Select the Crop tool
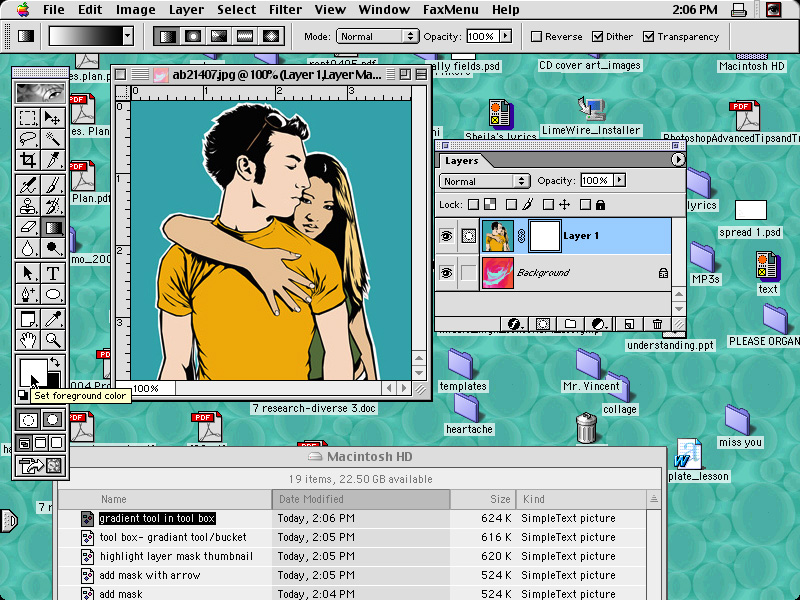Image resolution: width=800 pixels, height=600 pixels. [x=28, y=160]
